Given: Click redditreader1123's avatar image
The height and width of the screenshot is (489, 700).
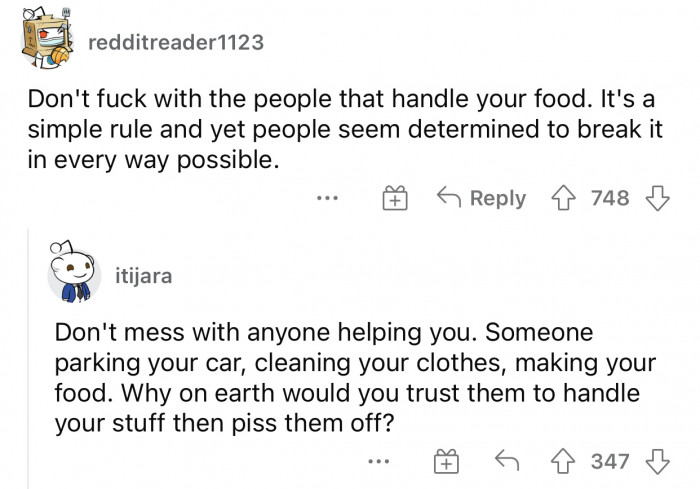Looking at the screenshot, I should pyautogui.click(x=47, y=38).
